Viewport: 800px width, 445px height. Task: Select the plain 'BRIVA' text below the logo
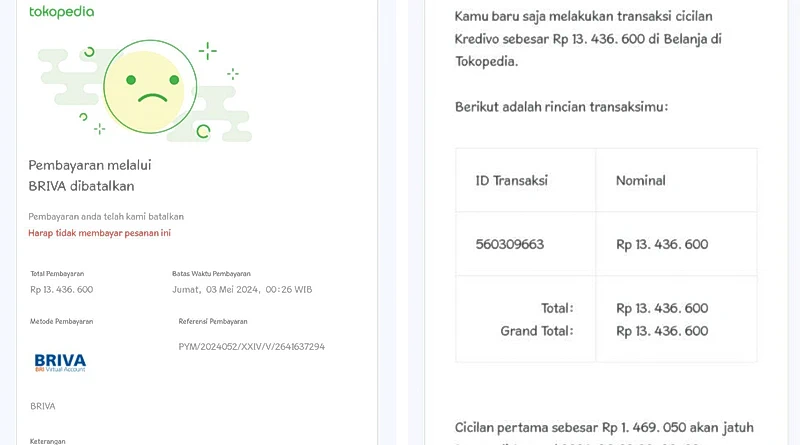click(43, 406)
